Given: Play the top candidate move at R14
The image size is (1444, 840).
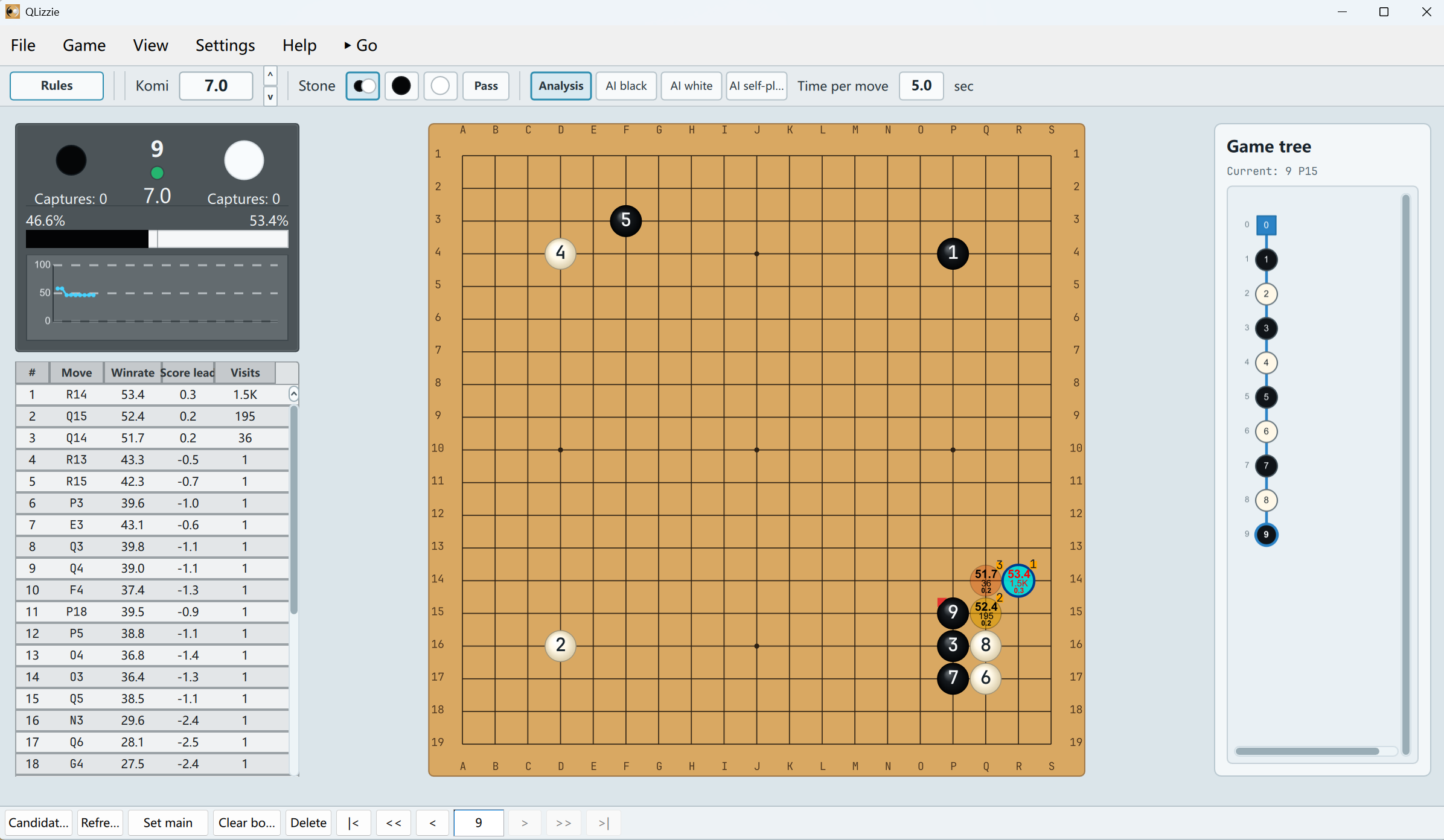Looking at the screenshot, I should (1018, 581).
